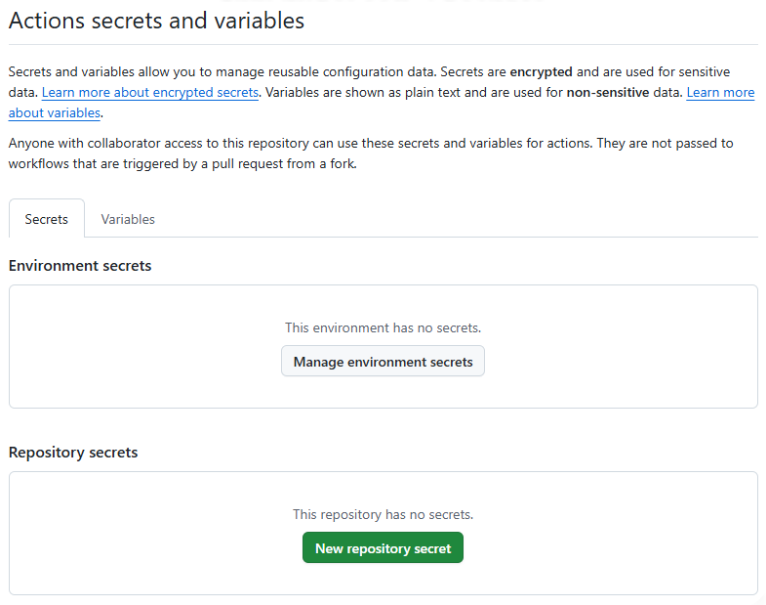Click the bold word 'encrypted'

point(540,72)
